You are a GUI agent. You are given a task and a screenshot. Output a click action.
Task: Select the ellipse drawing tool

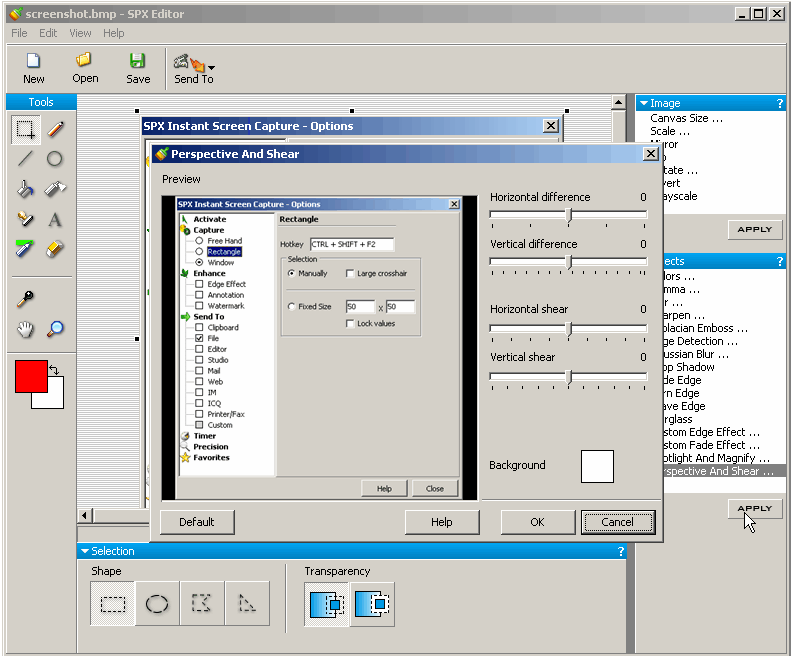pyautogui.click(x=55, y=159)
